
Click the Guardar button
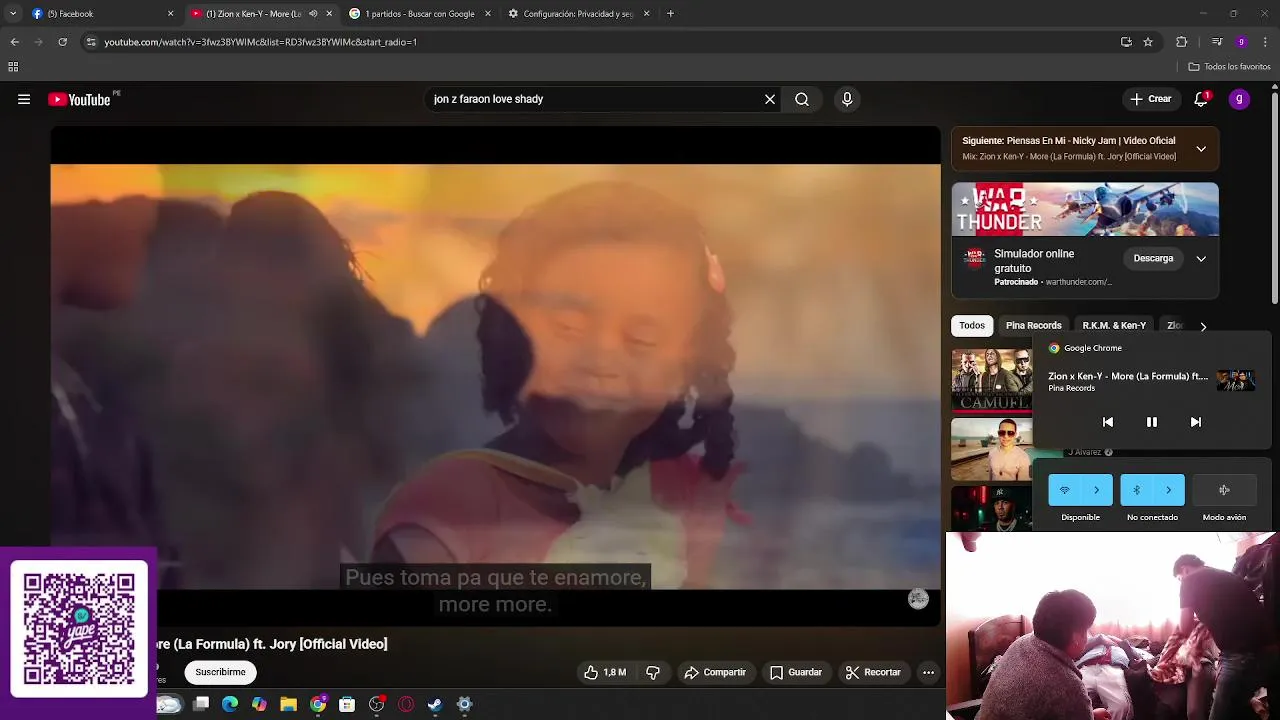tap(796, 672)
